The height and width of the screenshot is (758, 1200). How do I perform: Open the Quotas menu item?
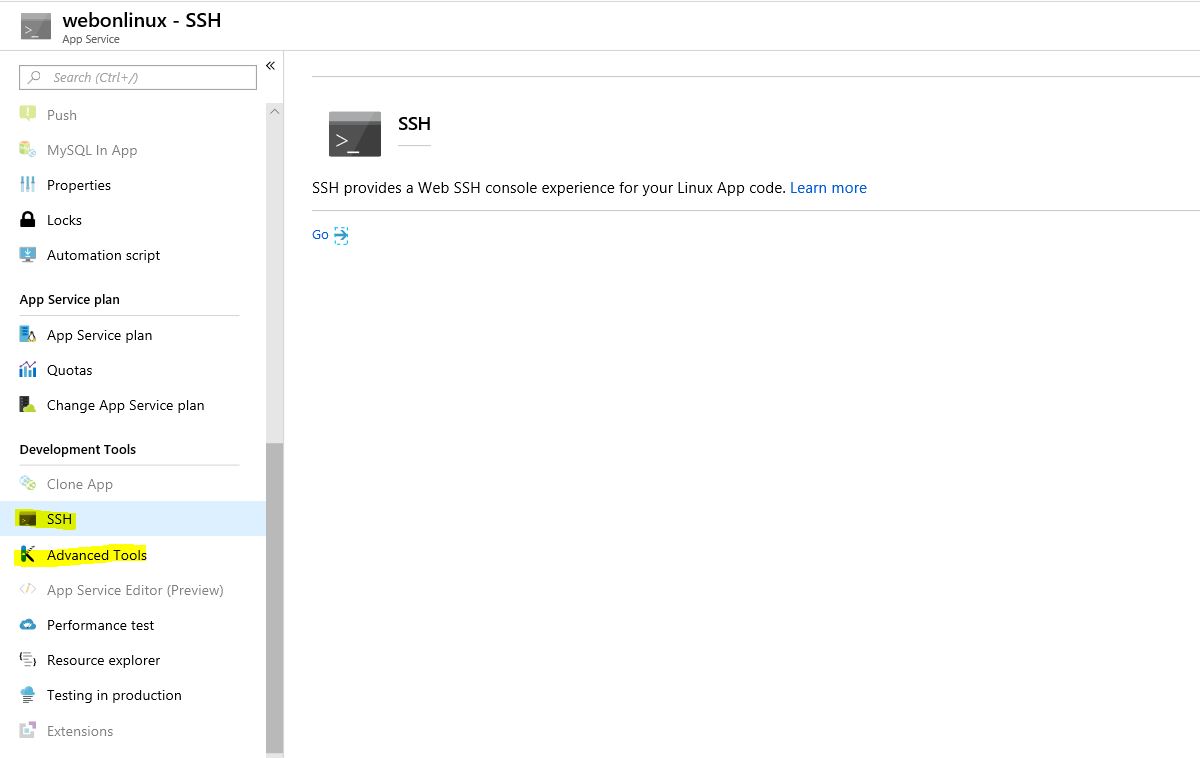69,370
